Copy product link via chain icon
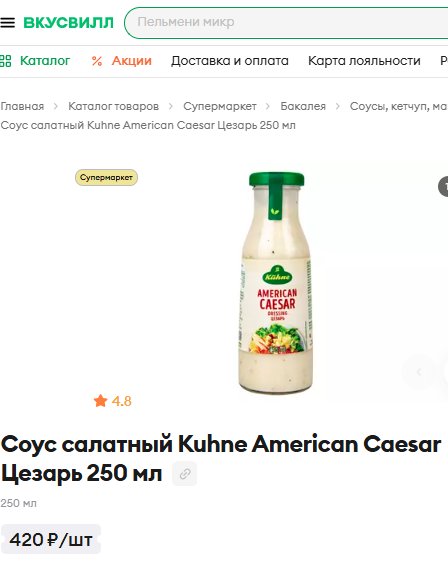 click(185, 474)
